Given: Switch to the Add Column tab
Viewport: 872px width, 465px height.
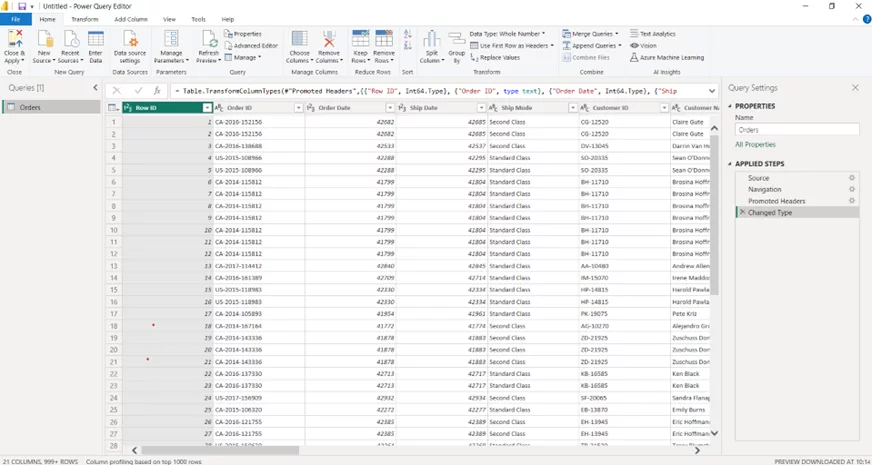Looking at the screenshot, I should point(131,19).
